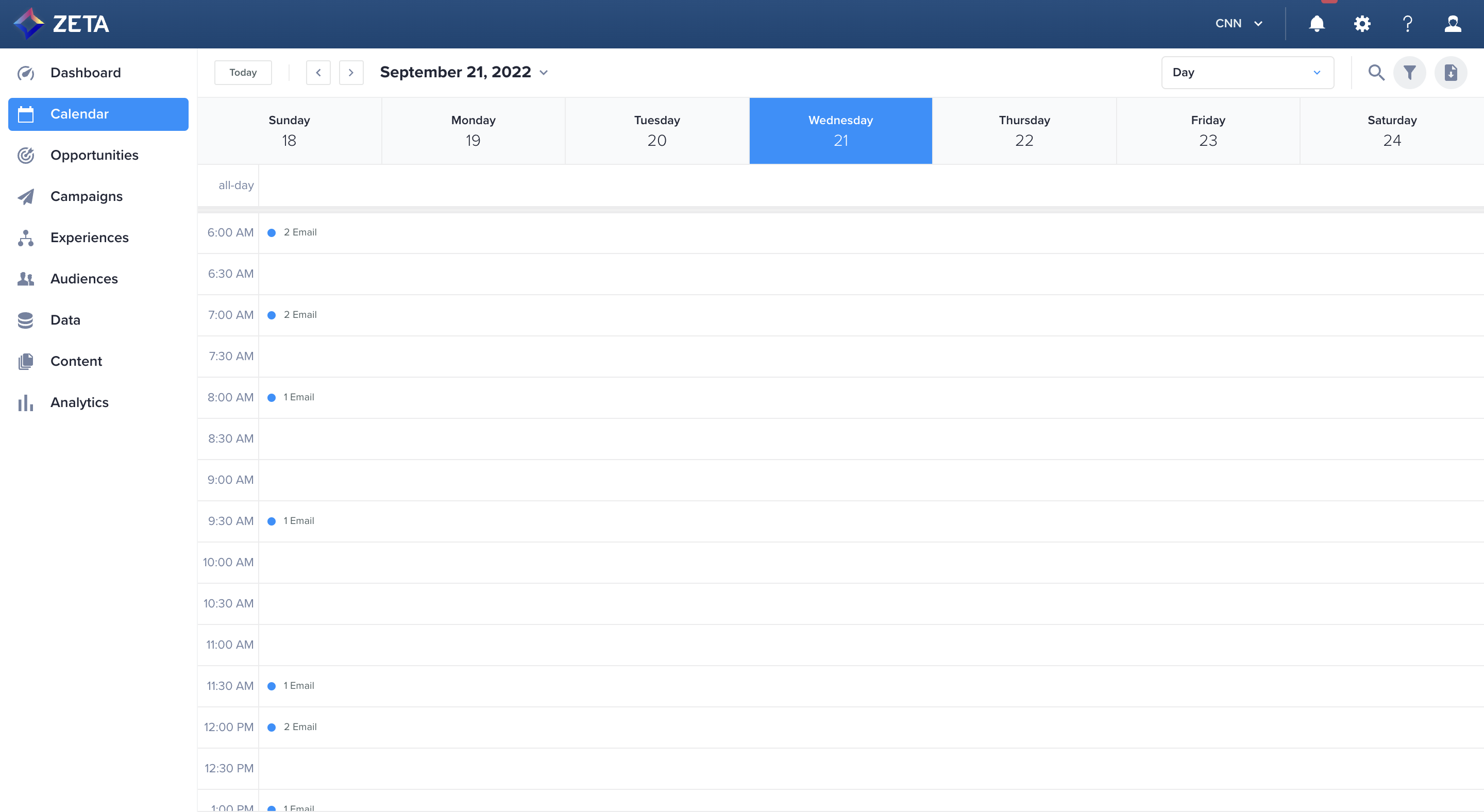Open Campaigns in the sidebar
Image resolution: width=1484 pixels, height=812 pixels.
click(87, 196)
